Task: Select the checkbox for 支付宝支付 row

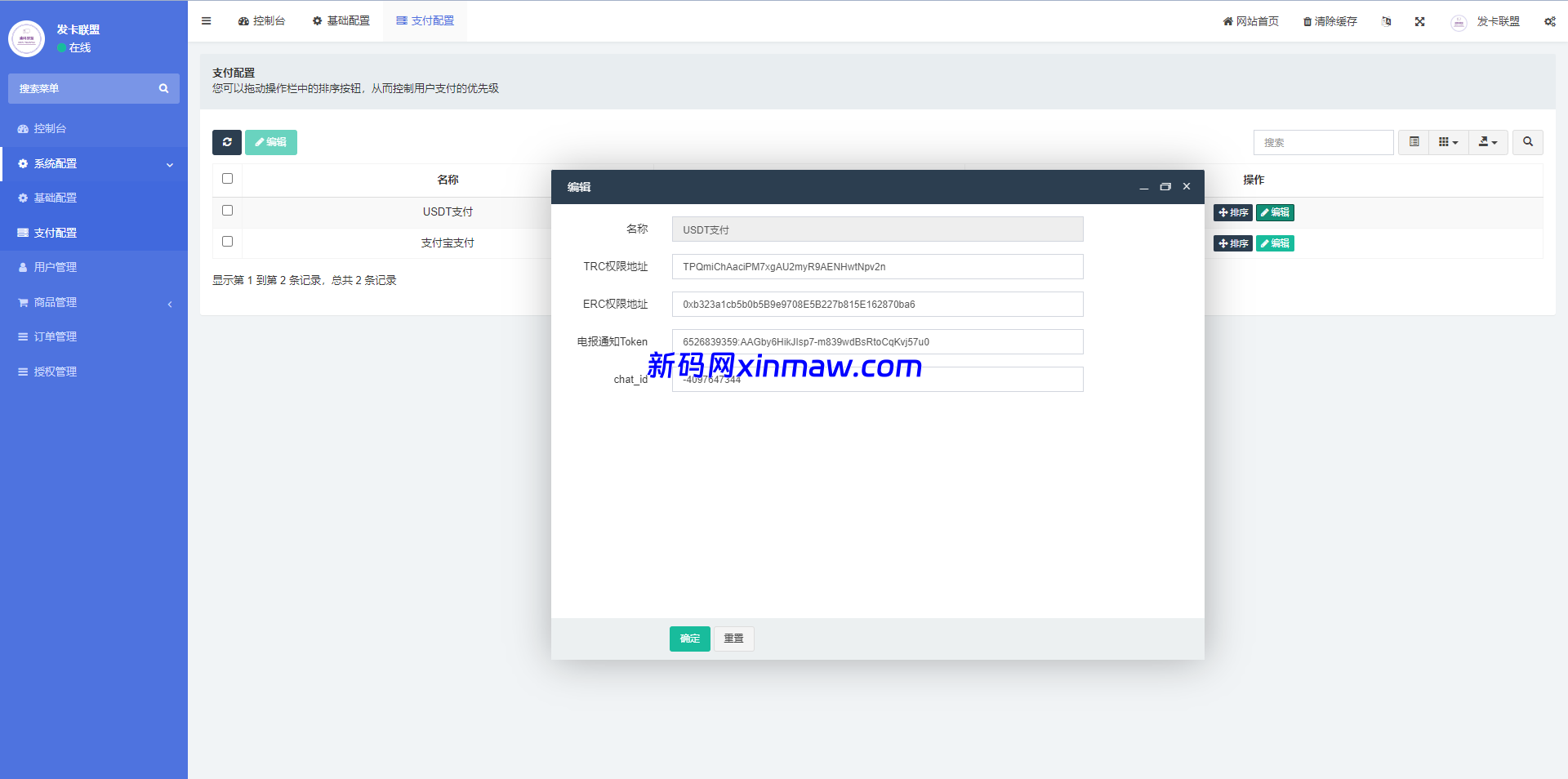Action: pos(228,242)
